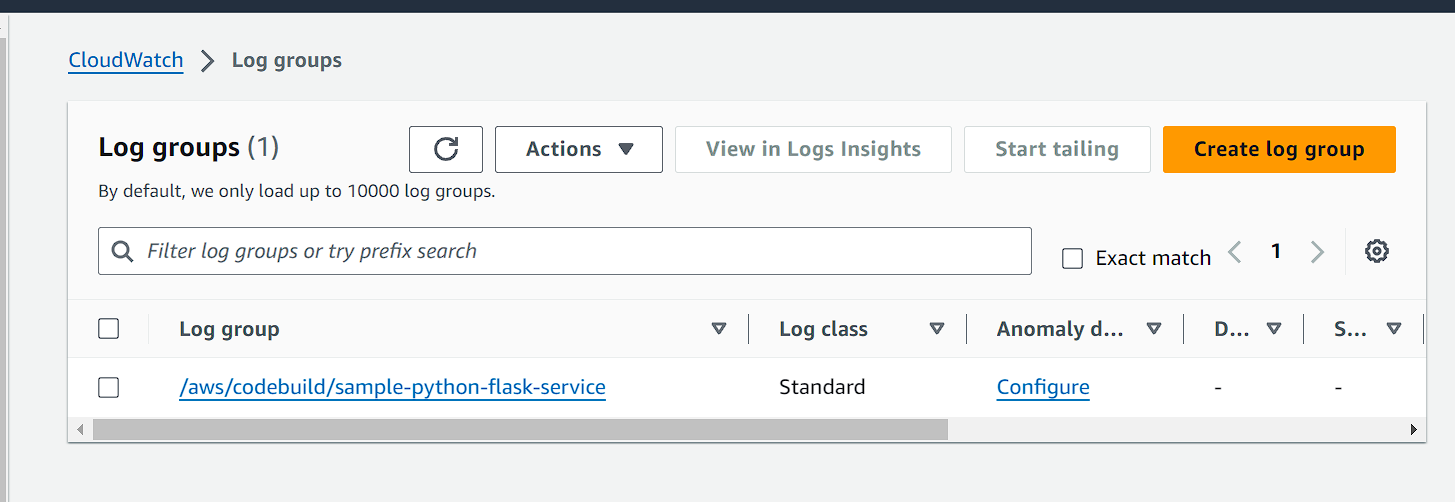Refresh the log groups list
The image size is (1455, 502).
[x=446, y=149]
